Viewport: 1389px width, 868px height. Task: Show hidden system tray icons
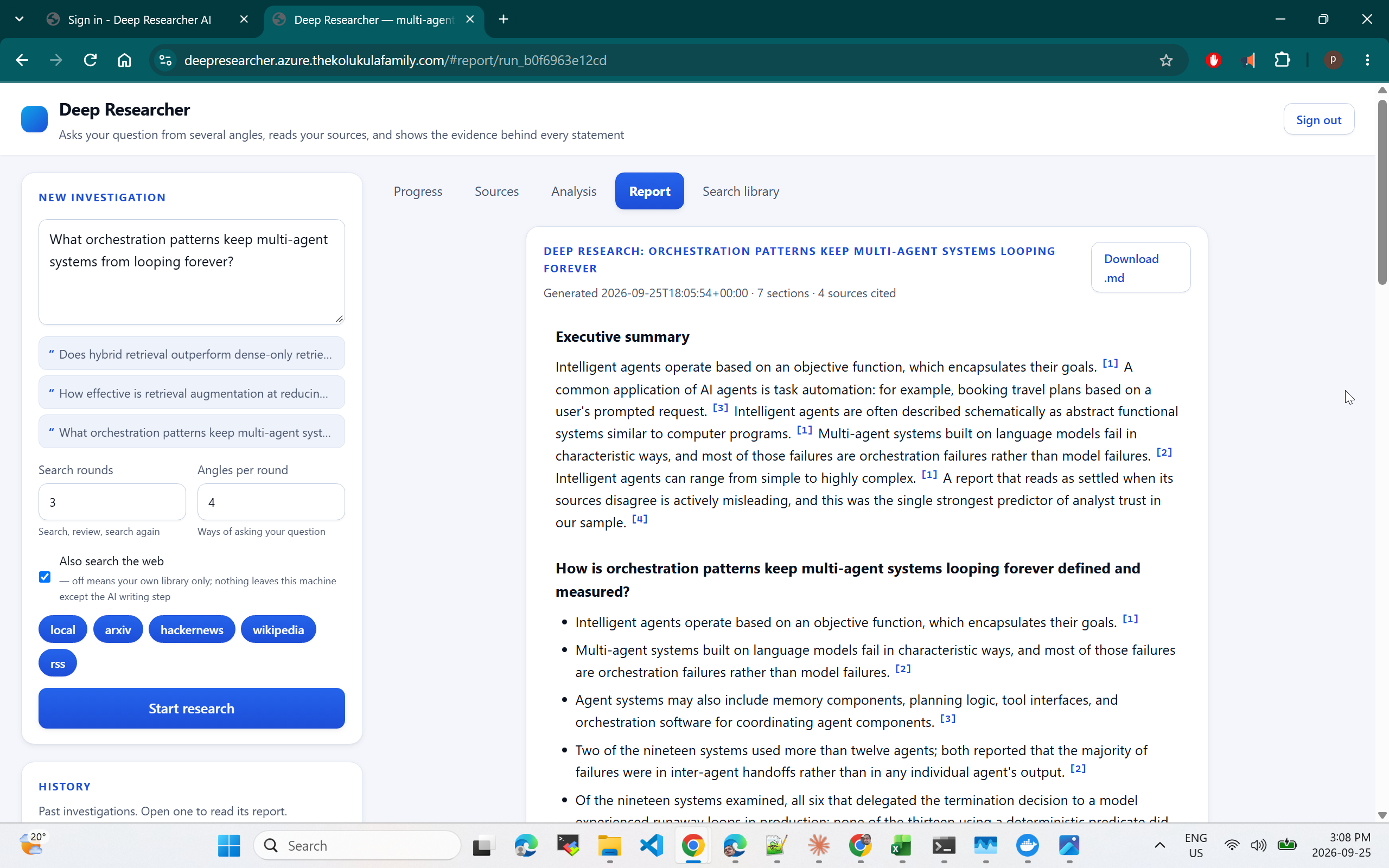(1159, 845)
